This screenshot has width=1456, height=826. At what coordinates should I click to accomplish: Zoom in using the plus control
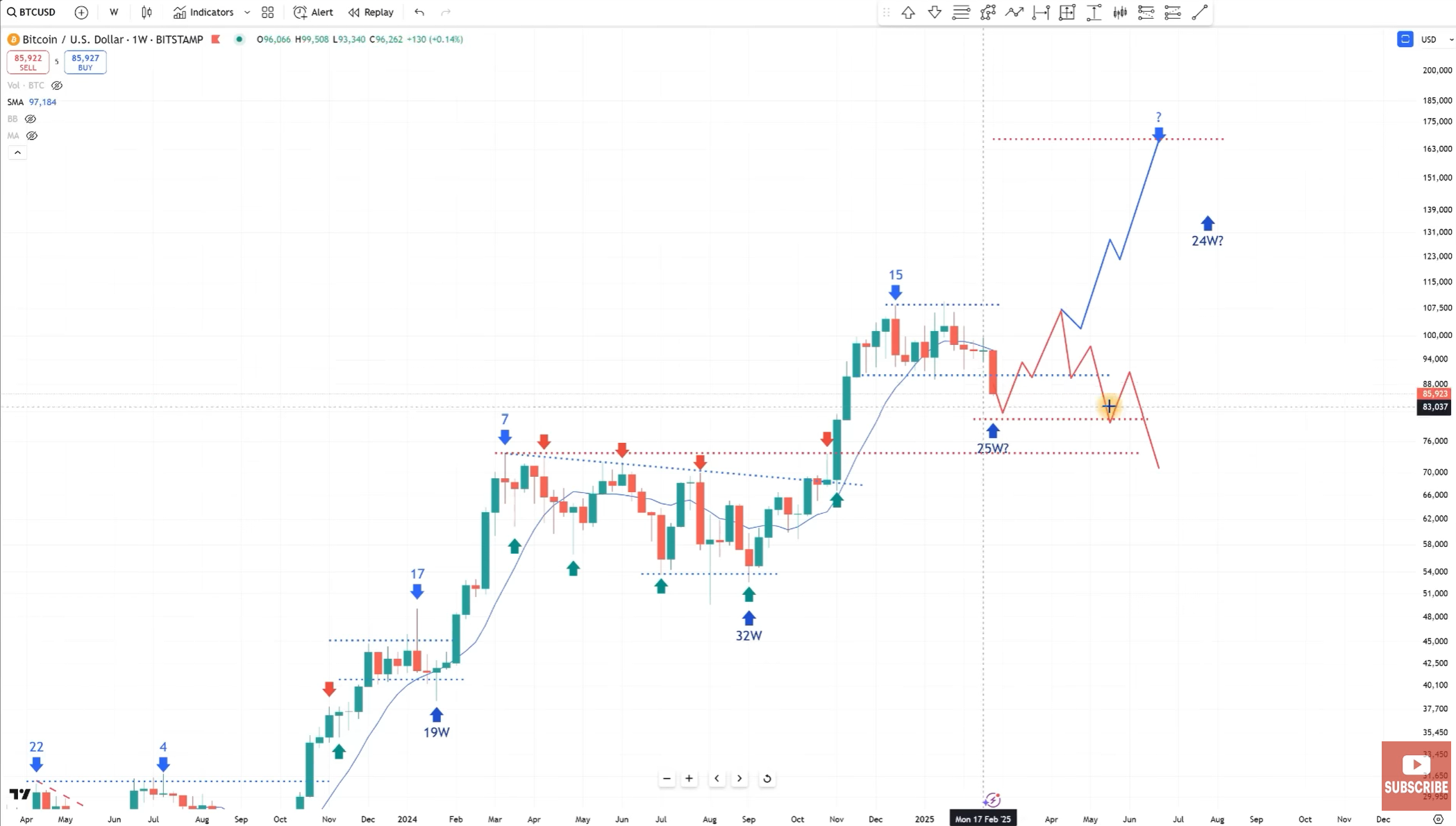point(689,778)
